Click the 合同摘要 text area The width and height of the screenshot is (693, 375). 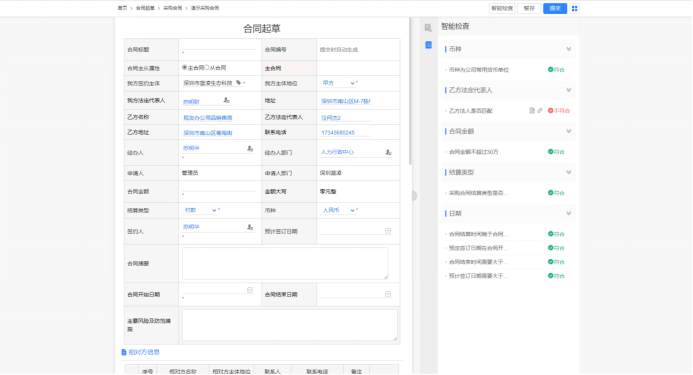[285, 263]
